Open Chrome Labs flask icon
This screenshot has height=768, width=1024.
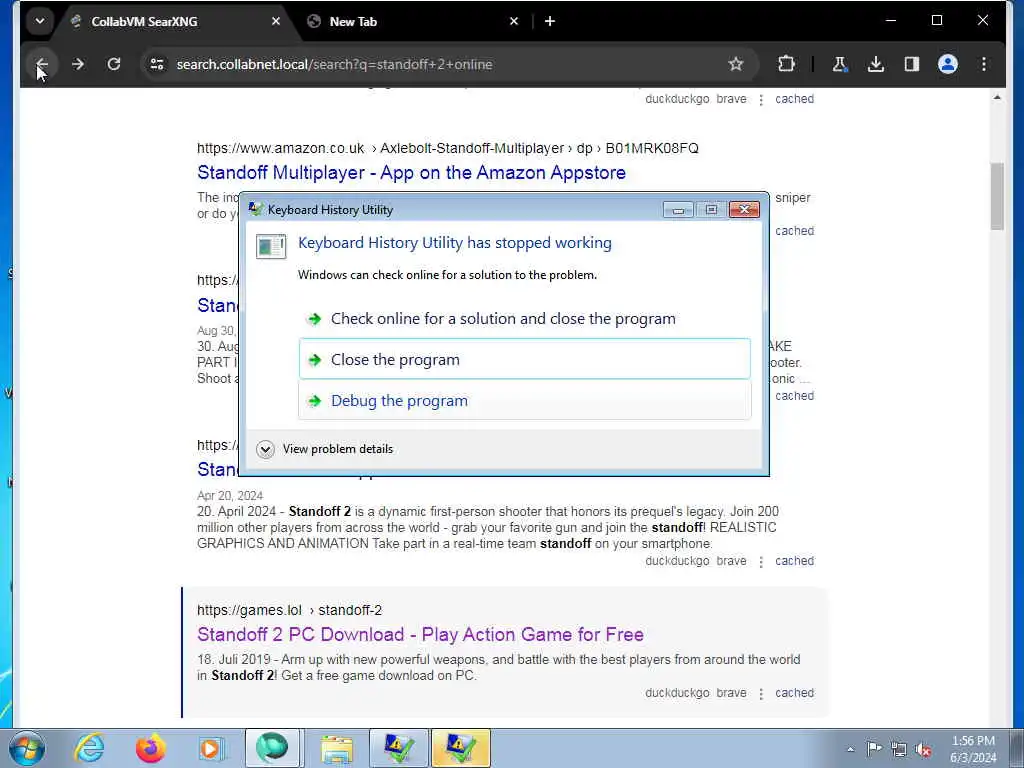pos(839,64)
